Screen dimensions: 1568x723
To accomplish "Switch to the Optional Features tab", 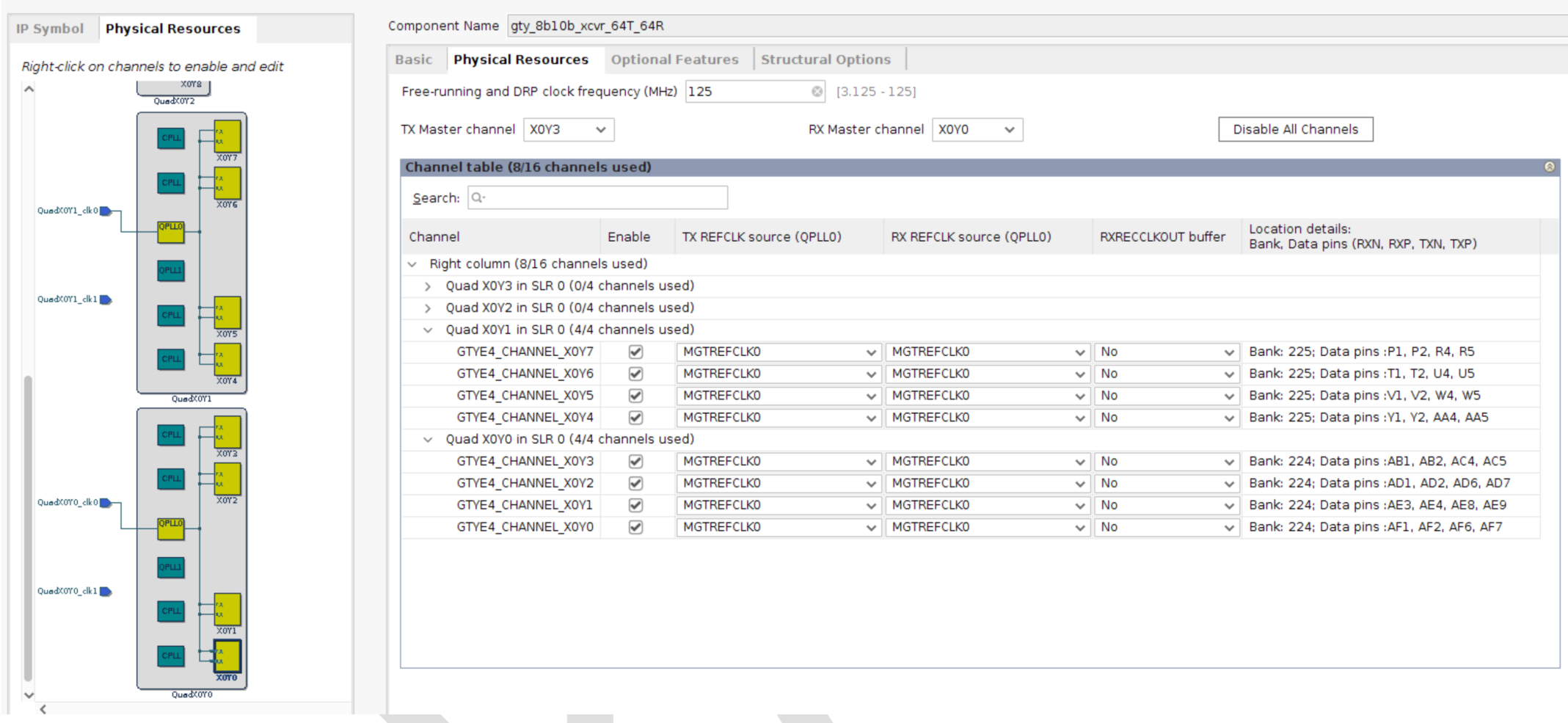I will (x=674, y=59).
